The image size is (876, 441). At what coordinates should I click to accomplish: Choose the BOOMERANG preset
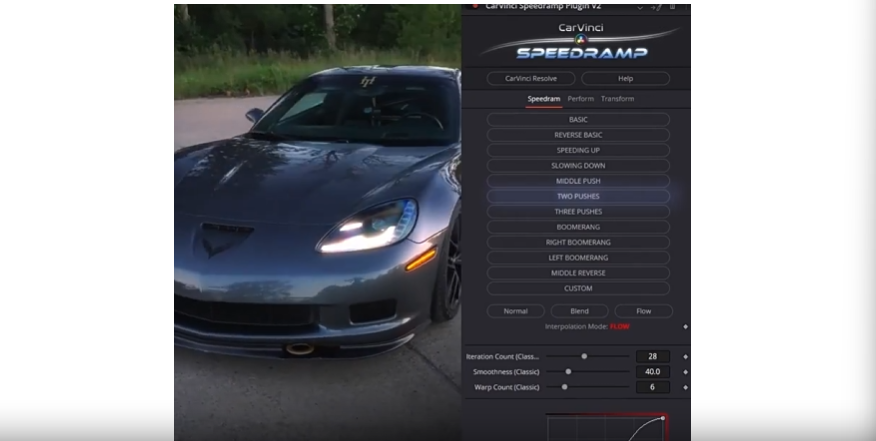pos(577,227)
